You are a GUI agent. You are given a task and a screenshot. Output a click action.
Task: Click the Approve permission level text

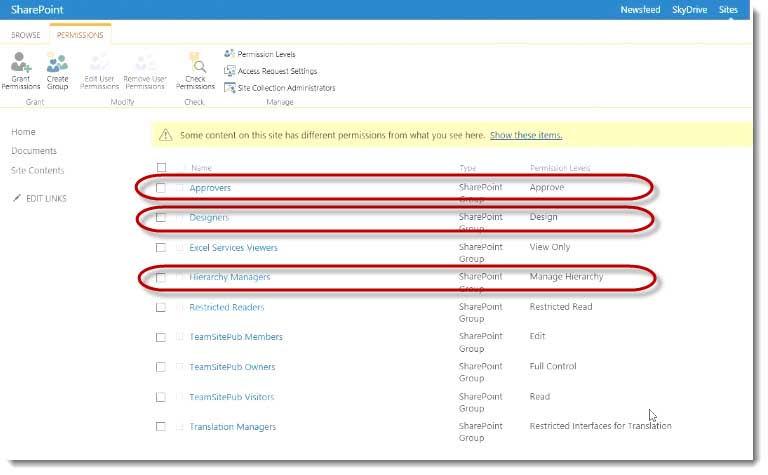pos(547,187)
